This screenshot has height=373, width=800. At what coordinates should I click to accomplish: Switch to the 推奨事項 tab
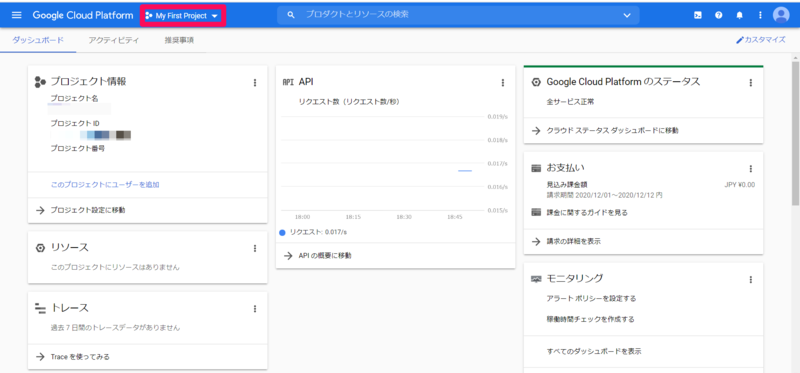179,40
